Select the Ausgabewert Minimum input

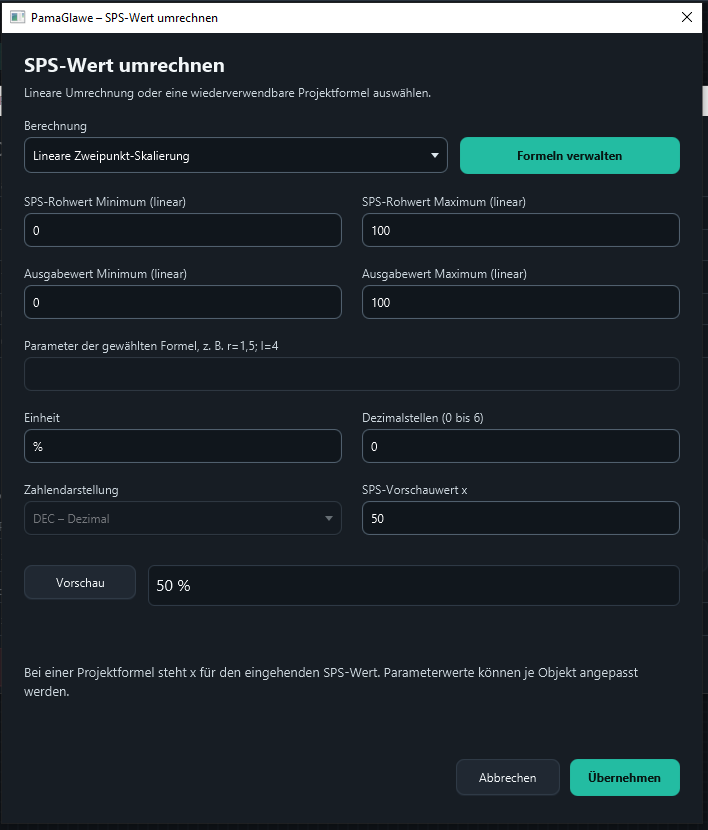click(x=183, y=302)
